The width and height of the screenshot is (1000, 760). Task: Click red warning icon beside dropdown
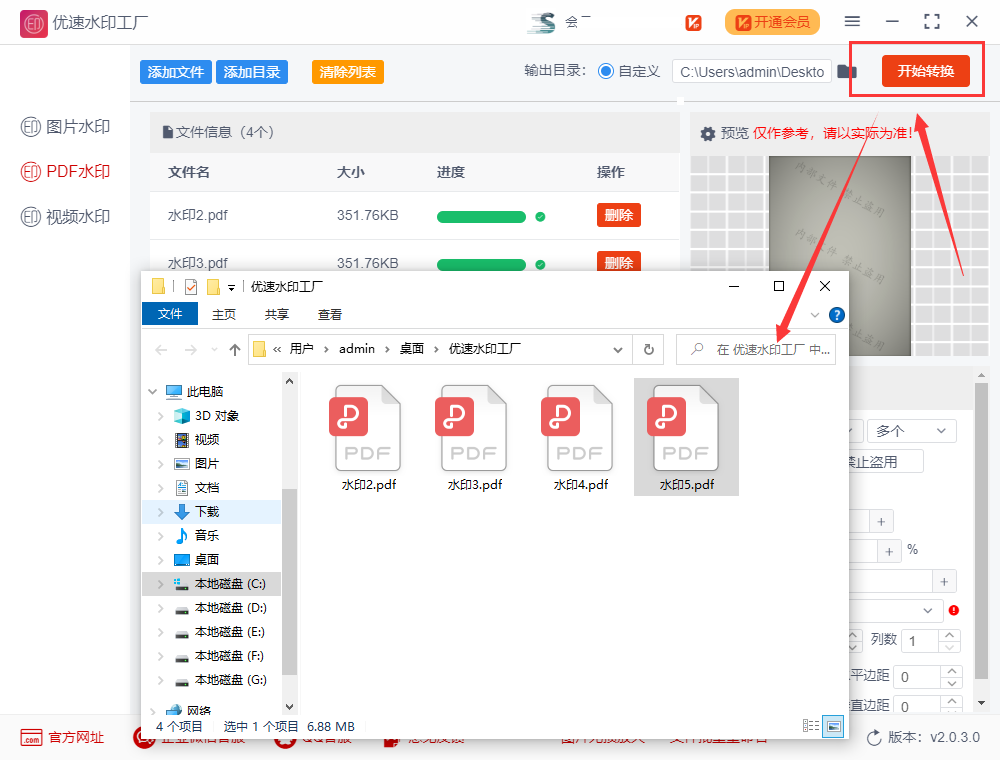tap(953, 610)
